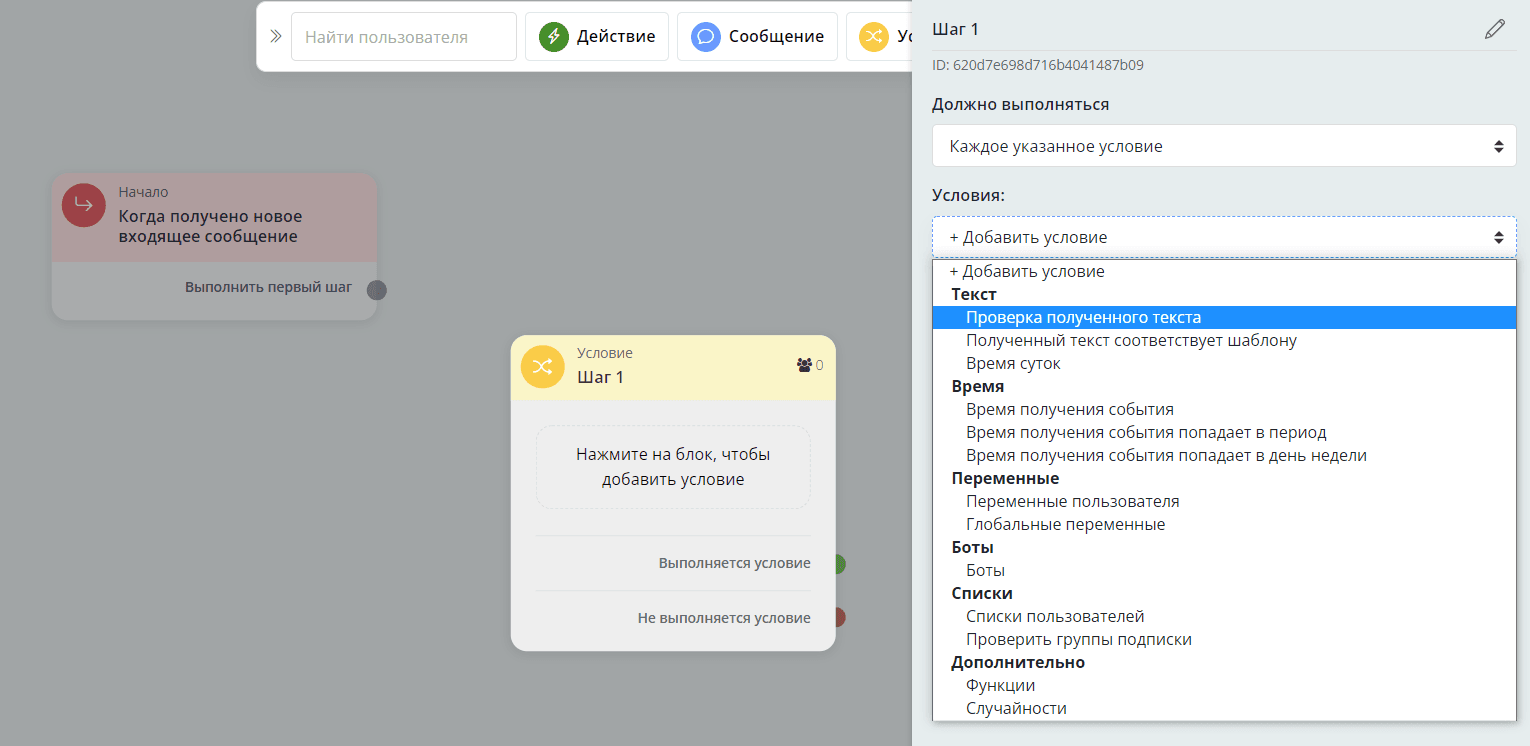Click the pencil edit icon beside Шаг 1
The width and height of the screenshot is (1530, 746).
point(1494,29)
